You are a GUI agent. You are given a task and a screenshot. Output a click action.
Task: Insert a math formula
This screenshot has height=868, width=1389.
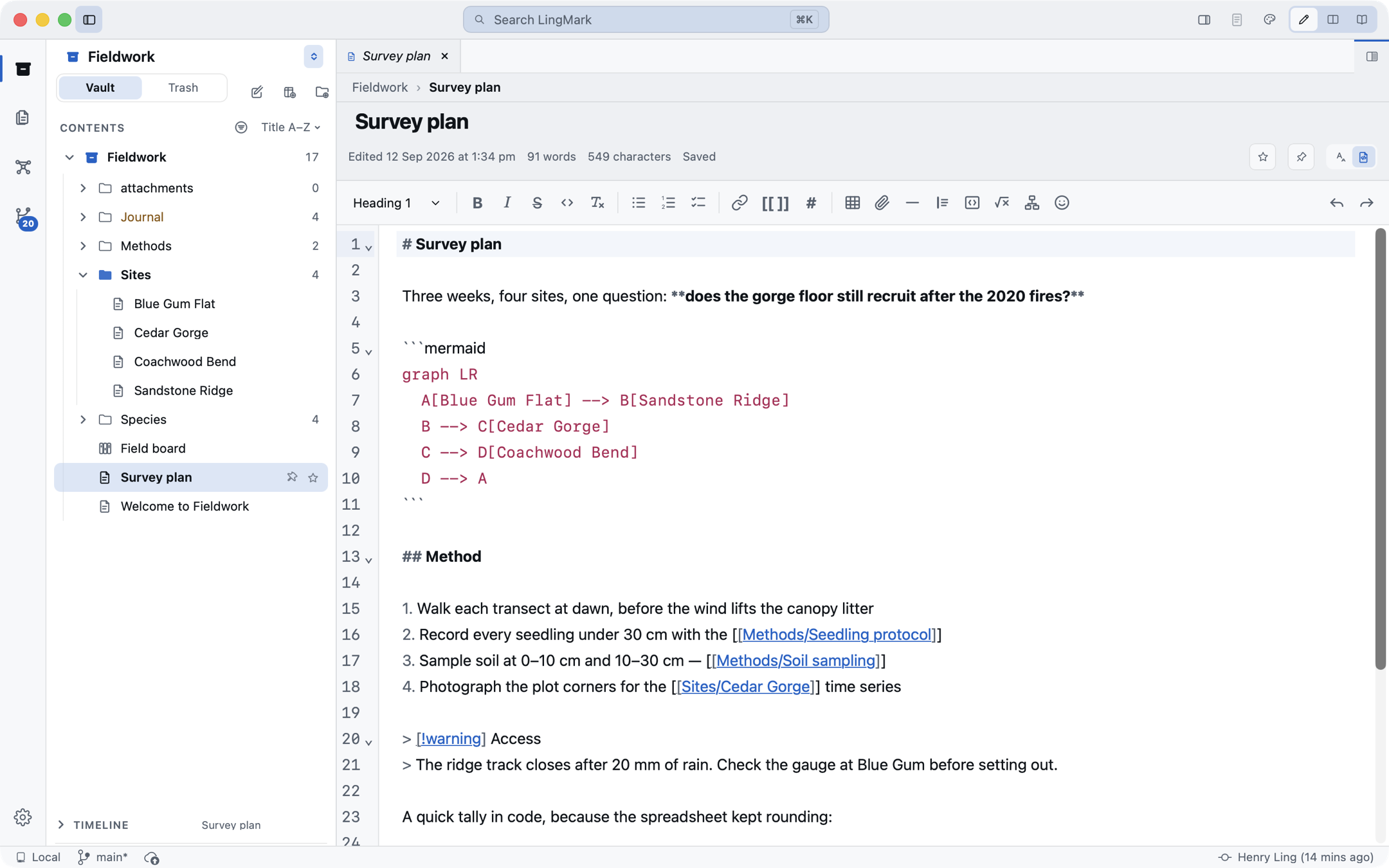tap(1002, 203)
